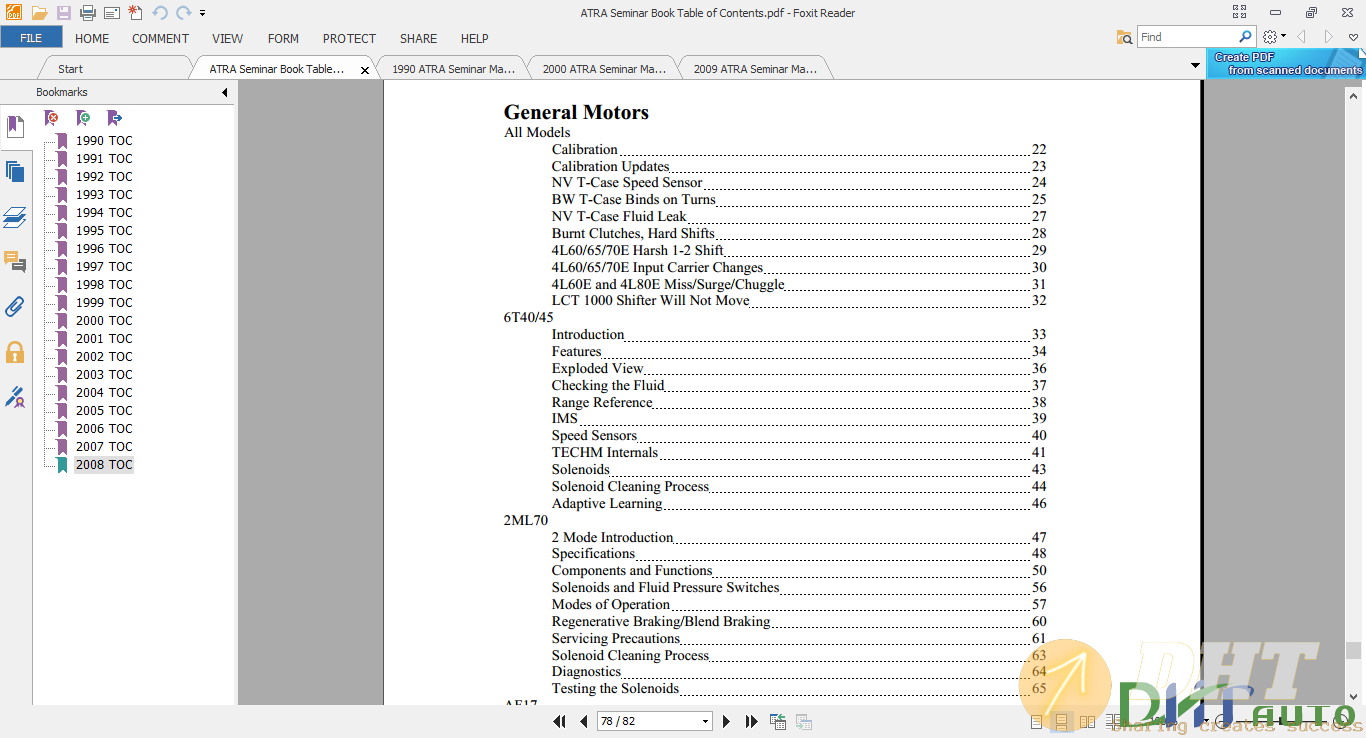The image size is (1366, 738).
Task: Close the ATRA Seminar Book Table tab
Action: click(x=365, y=70)
